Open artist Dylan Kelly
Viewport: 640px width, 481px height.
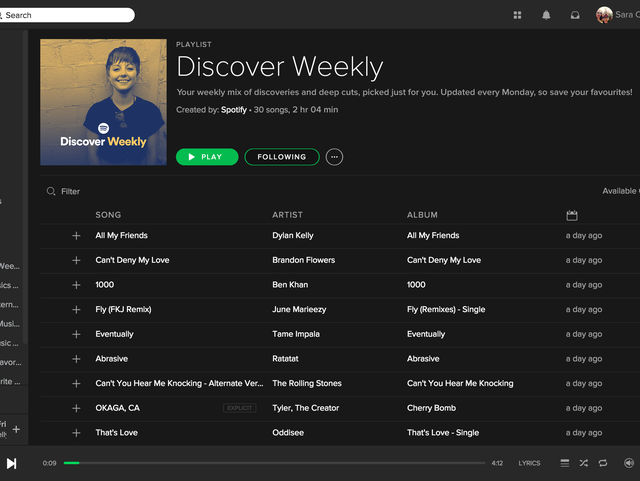pyautogui.click(x=293, y=236)
